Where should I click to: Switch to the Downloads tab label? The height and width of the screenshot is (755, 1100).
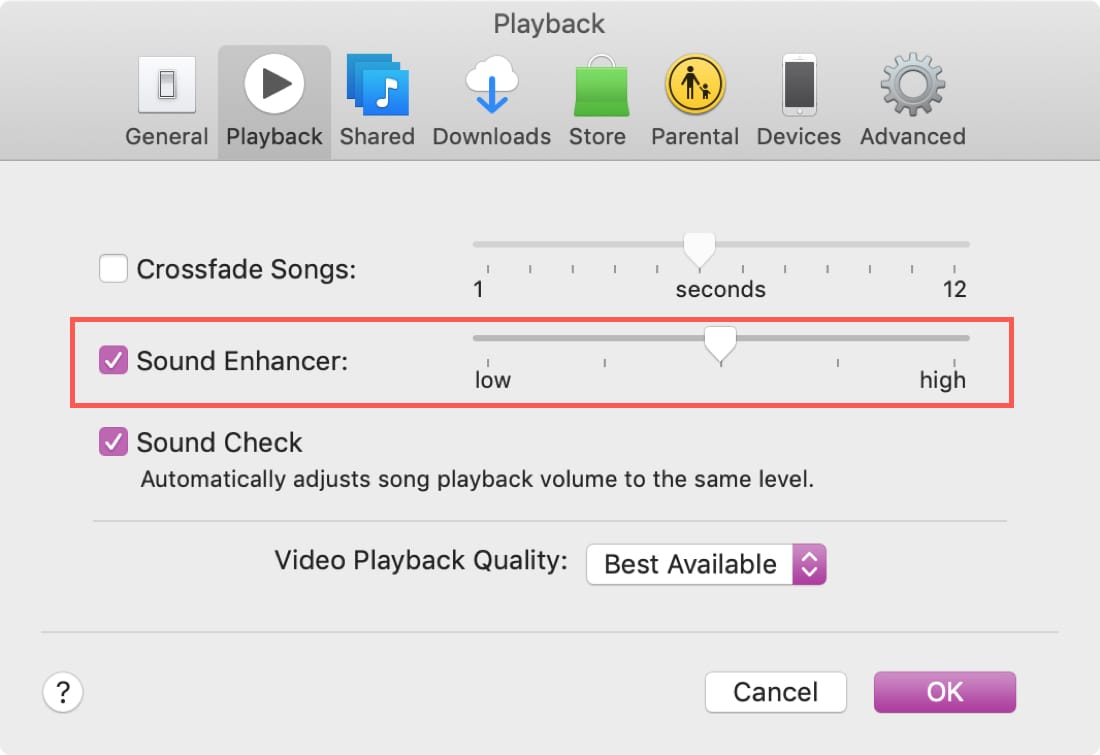pyautogui.click(x=492, y=136)
